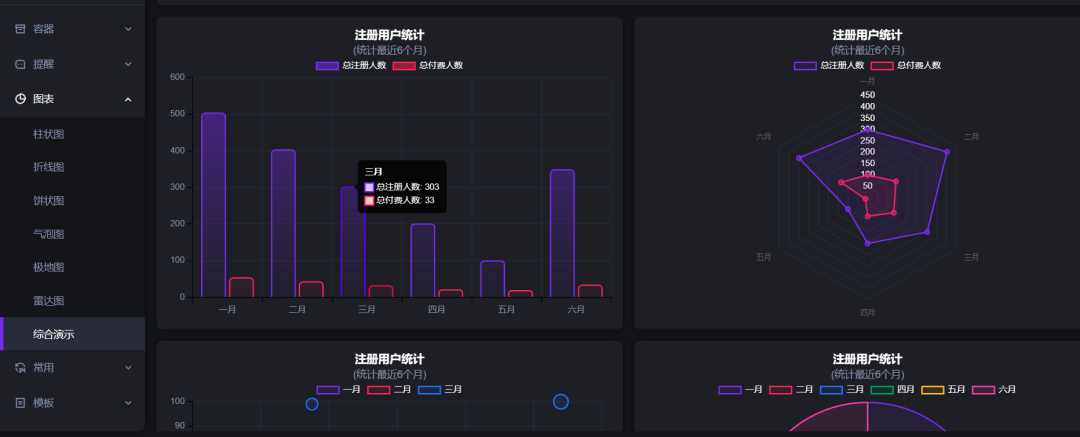Viewport: 1080px width, 437px height.
Task: Click the 四月 purple registration bar
Action: (x=423, y=261)
